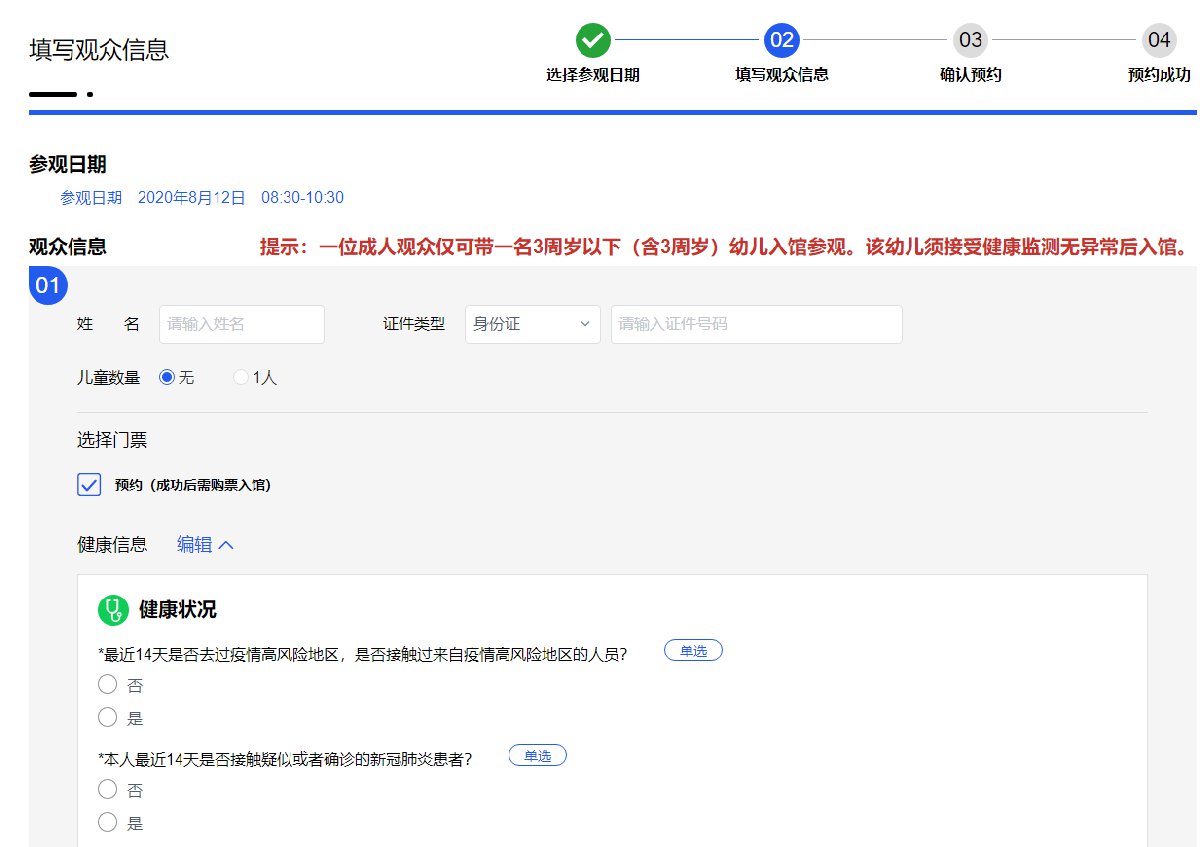Choose 否 for contact with COVID patients
The width and height of the screenshot is (1200, 847).
pos(108,790)
